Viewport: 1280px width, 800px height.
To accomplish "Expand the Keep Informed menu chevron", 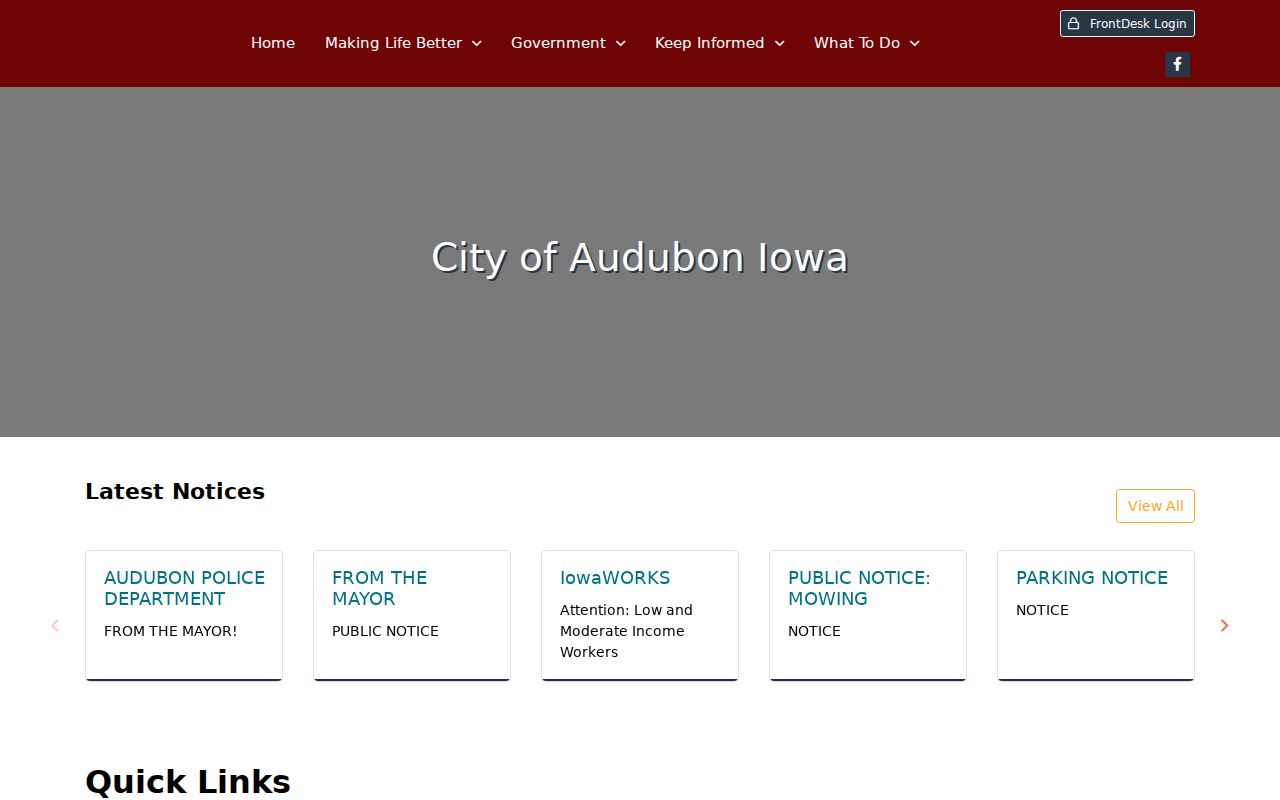I will click(x=779, y=43).
